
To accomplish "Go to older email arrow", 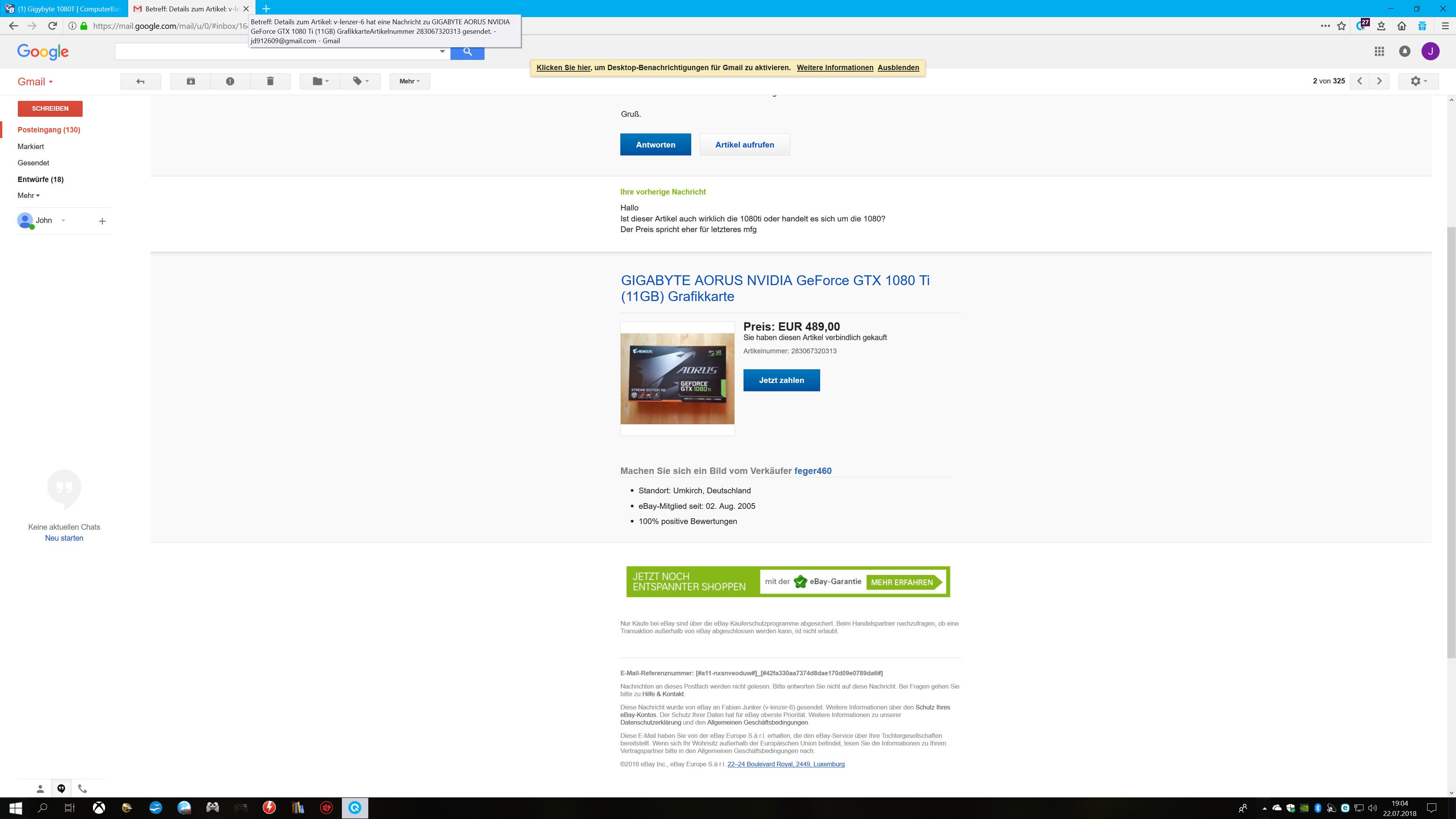I will point(1379,82).
